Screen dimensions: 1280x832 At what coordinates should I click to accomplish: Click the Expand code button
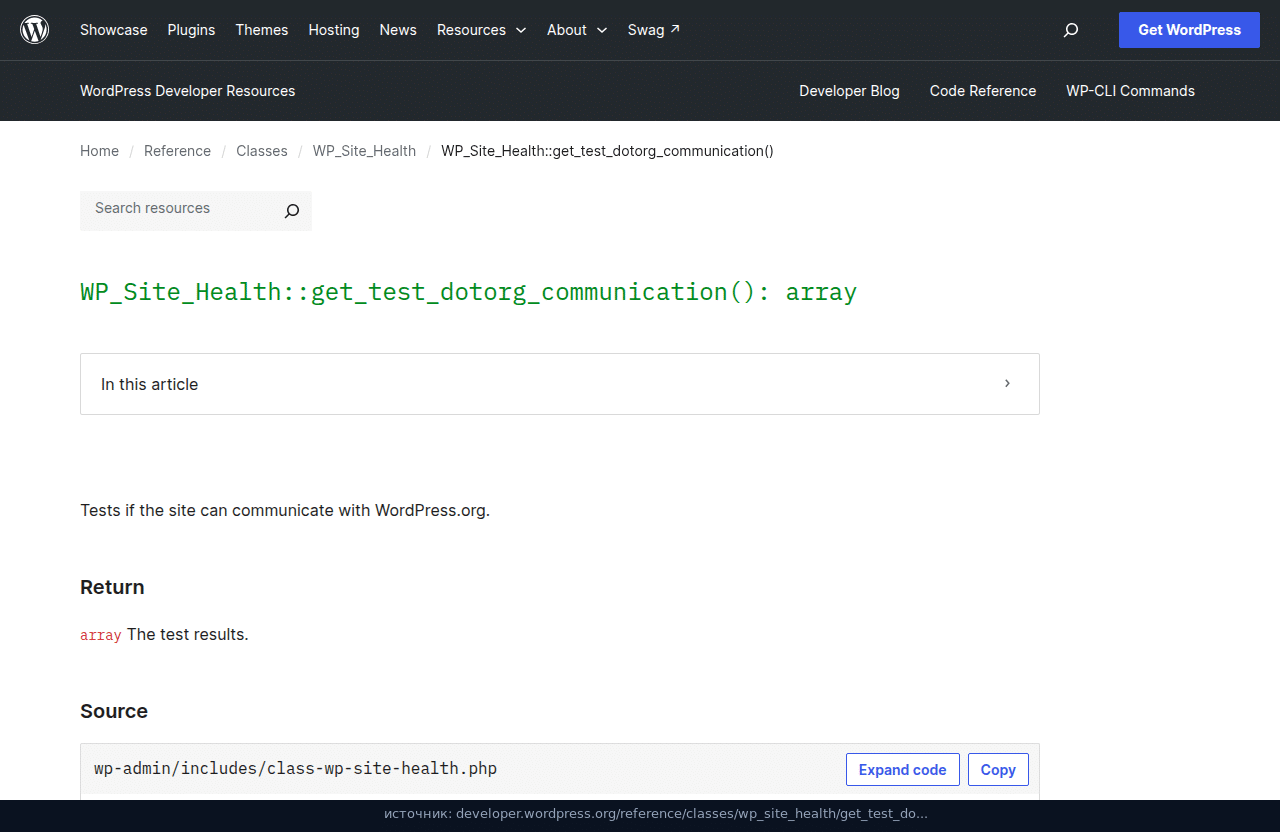[902, 770]
